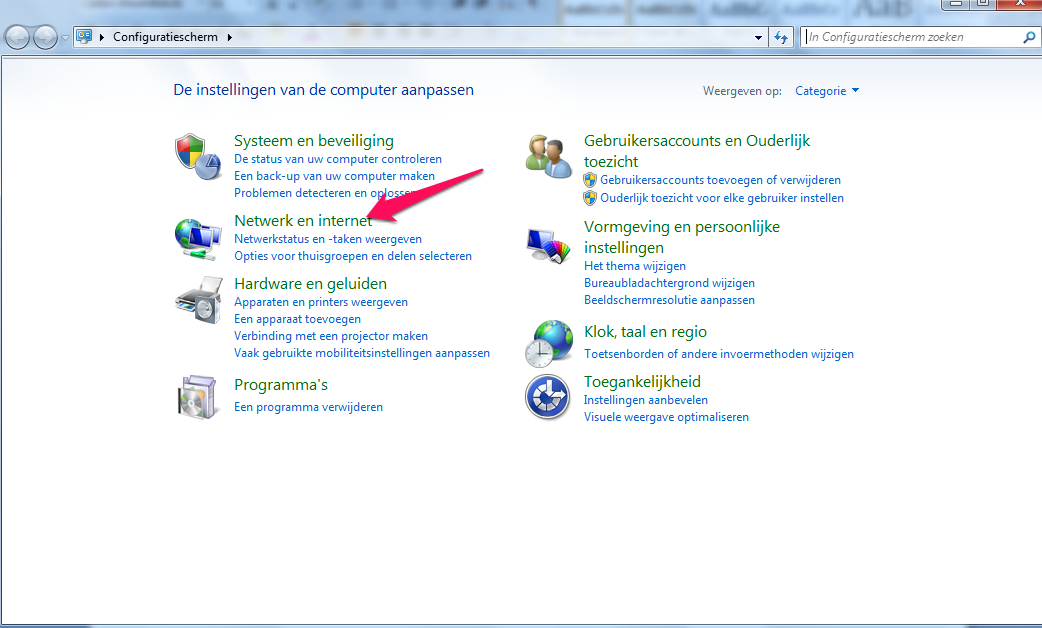This screenshot has height=628, width=1042.
Task: Open Apparaten en printers weergeven
Action: click(x=321, y=302)
